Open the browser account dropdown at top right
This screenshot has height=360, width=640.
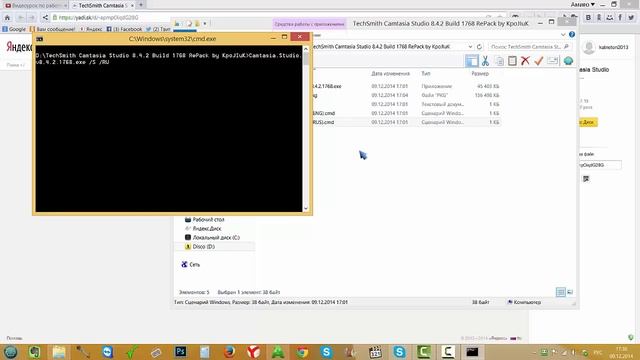(582, 4)
